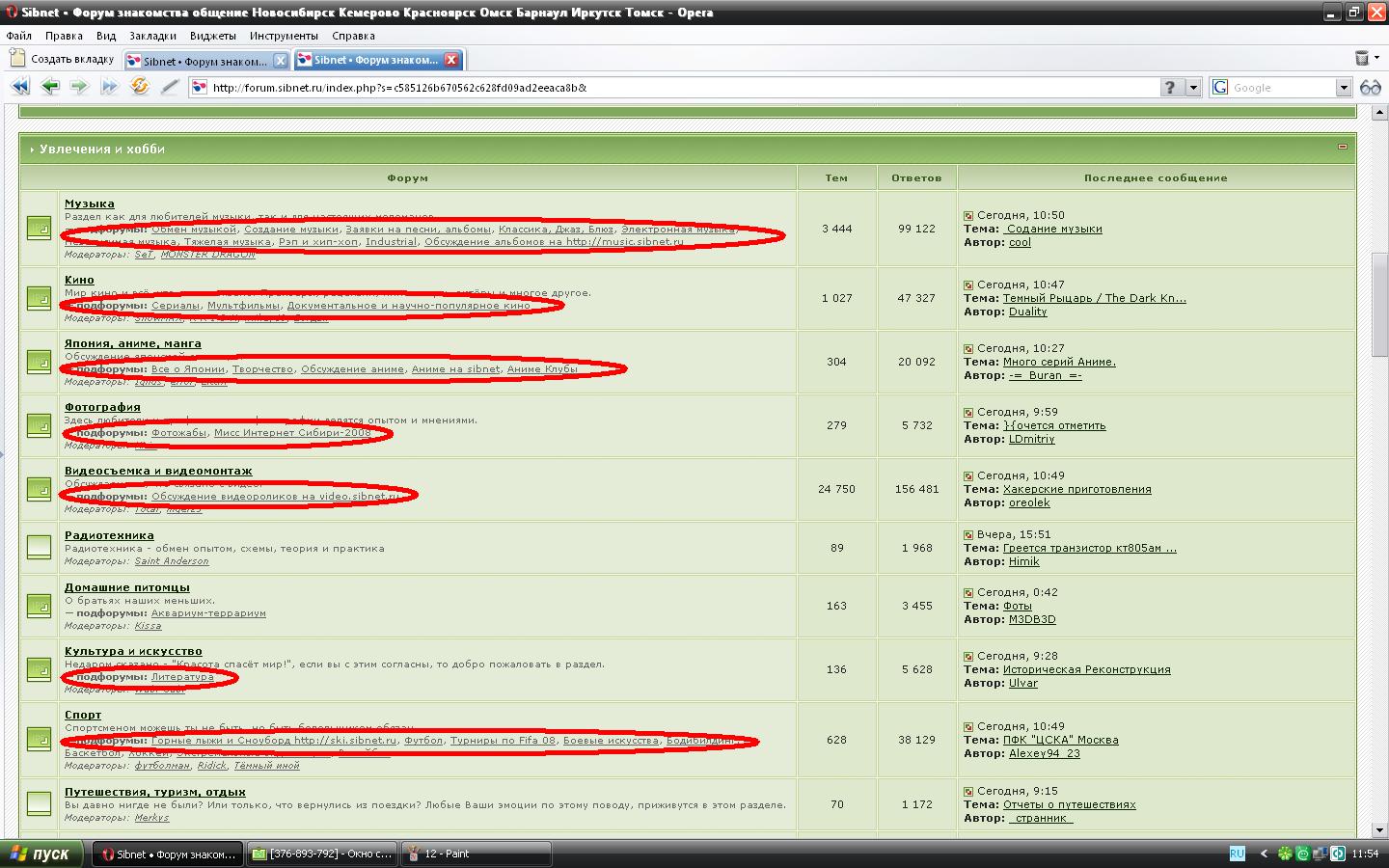Viewport: 1389px width, 868px height.
Task: Open author profile Saint Anderson moderator link
Action: point(172,561)
